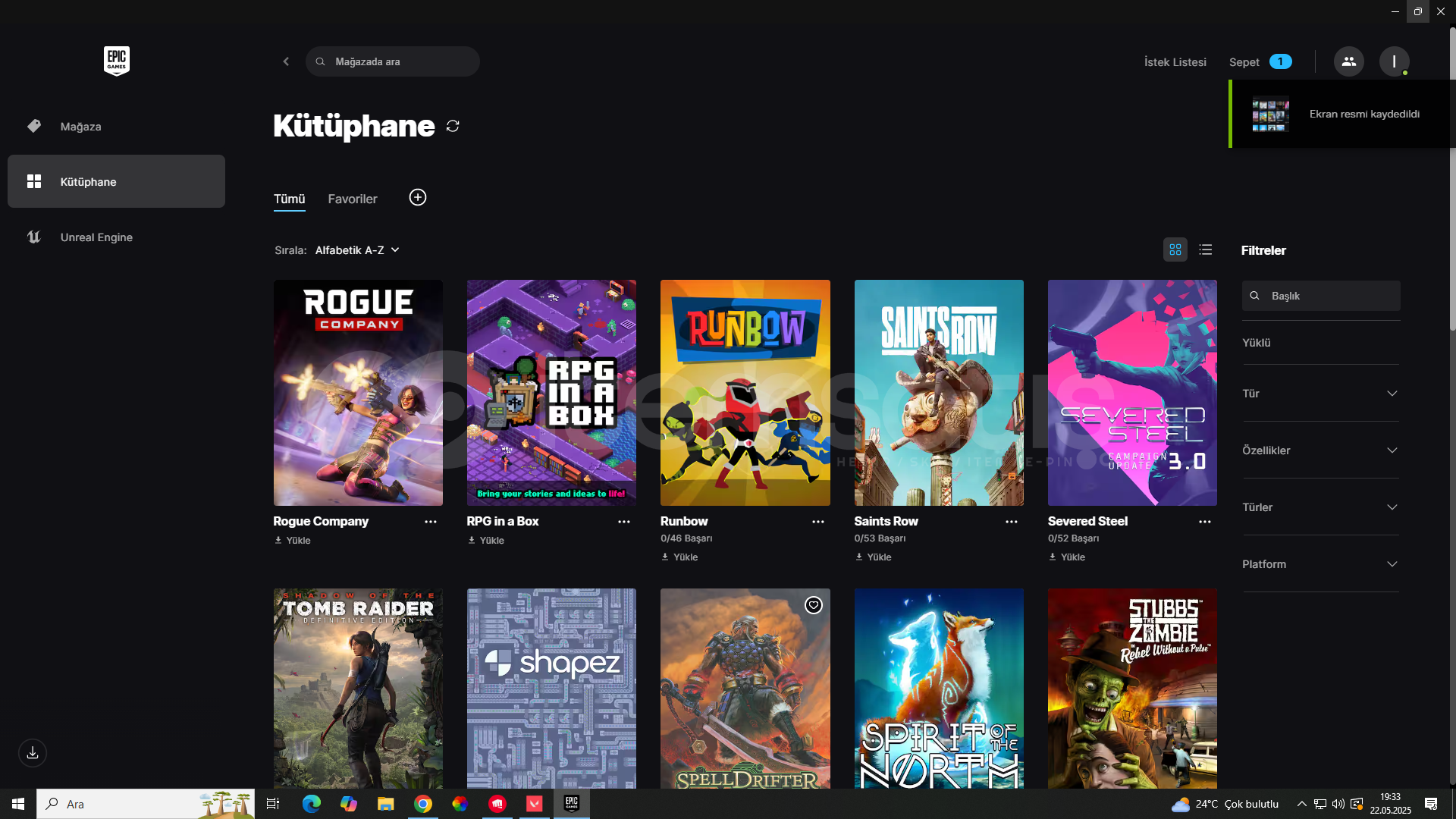Image resolution: width=1456 pixels, height=819 pixels.
Task: Open RPG in a Box cover thumbnail
Action: point(551,393)
